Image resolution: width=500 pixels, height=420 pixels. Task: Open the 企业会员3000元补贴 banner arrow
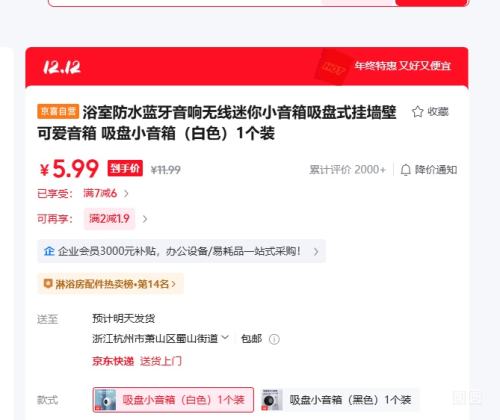(x=316, y=251)
